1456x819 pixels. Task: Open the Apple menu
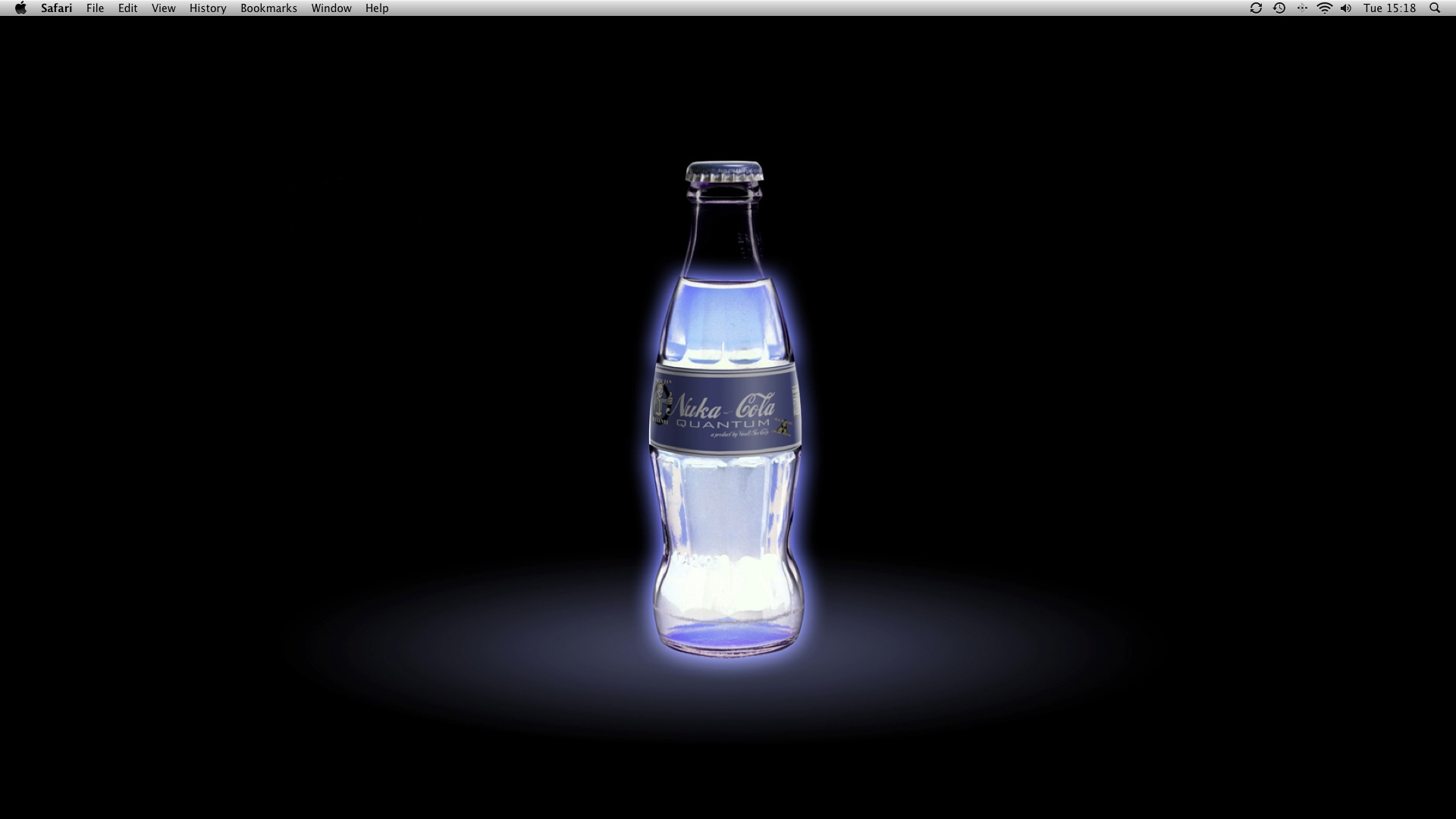tap(20, 8)
